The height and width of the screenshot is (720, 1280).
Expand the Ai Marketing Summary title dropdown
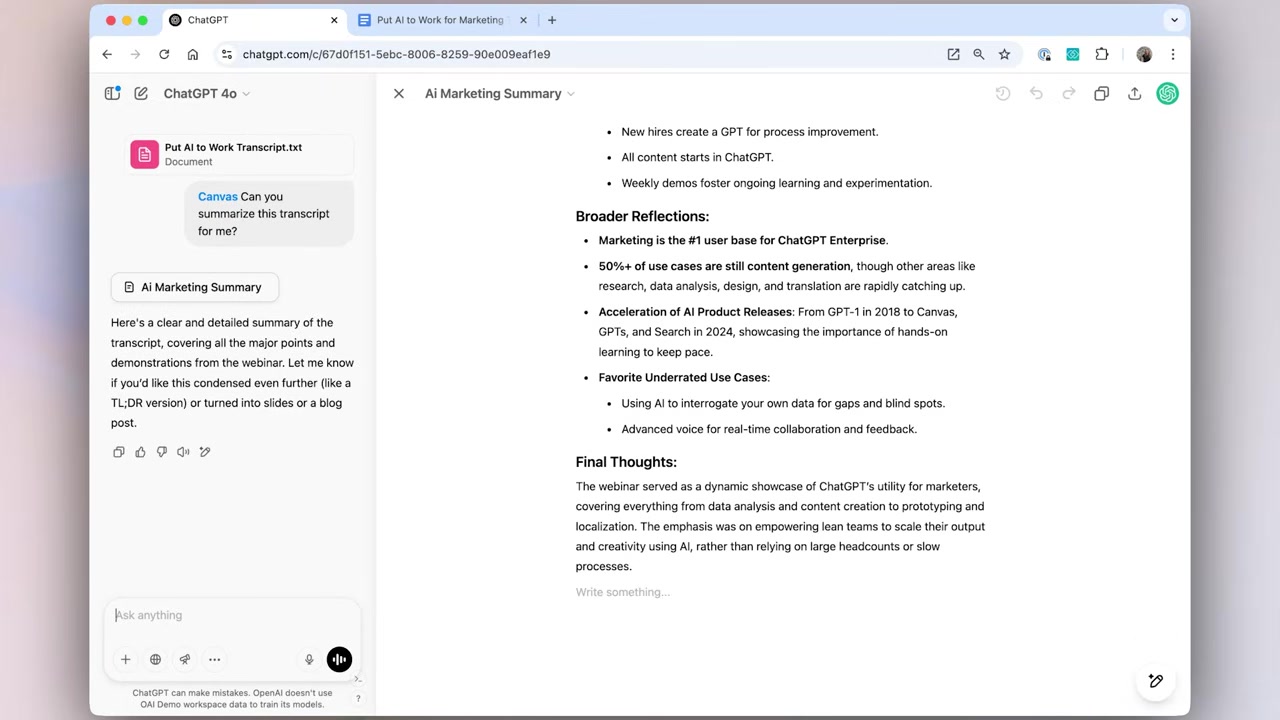[571, 94]
